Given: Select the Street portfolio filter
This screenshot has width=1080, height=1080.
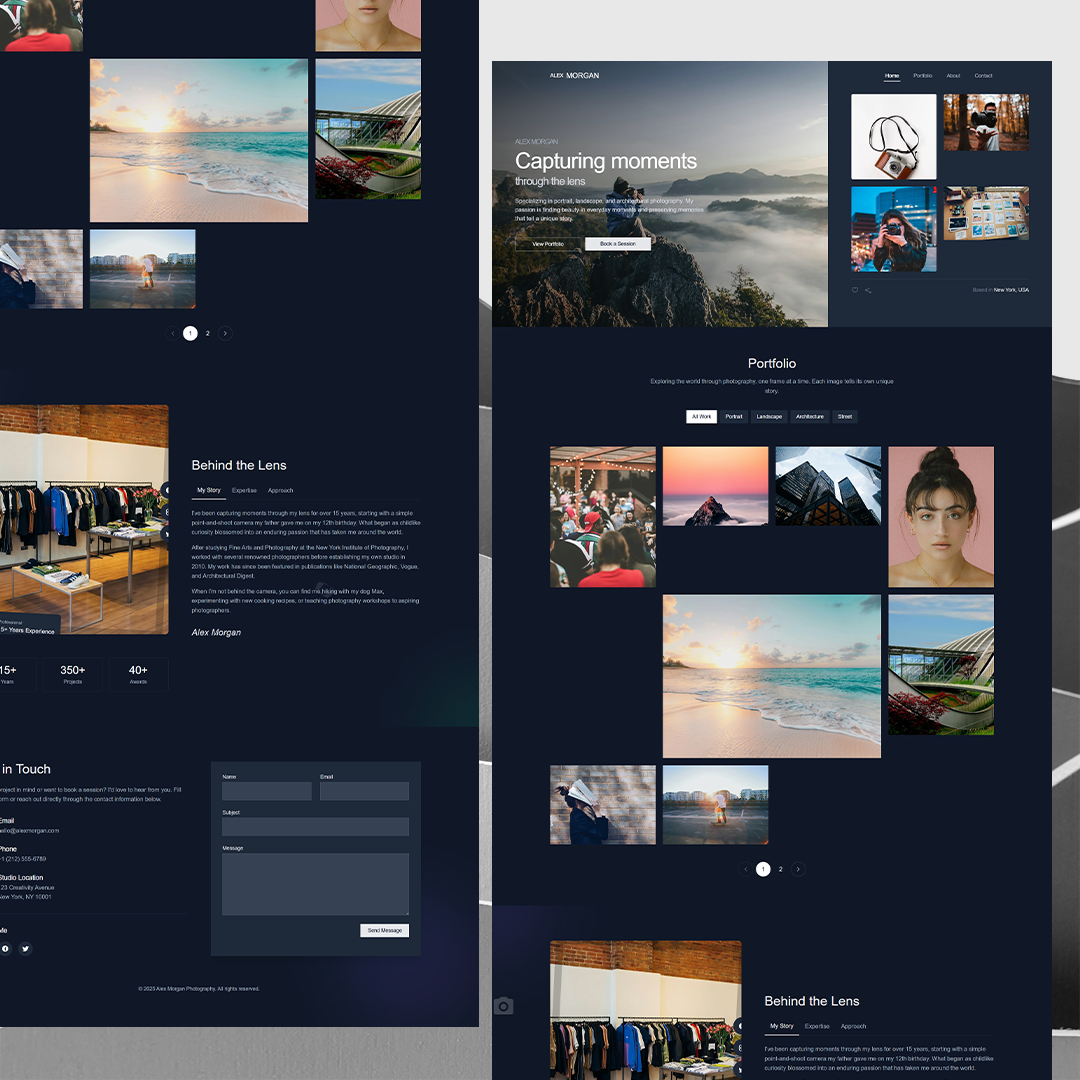Looking at the screenshot, I should point(845,417).
